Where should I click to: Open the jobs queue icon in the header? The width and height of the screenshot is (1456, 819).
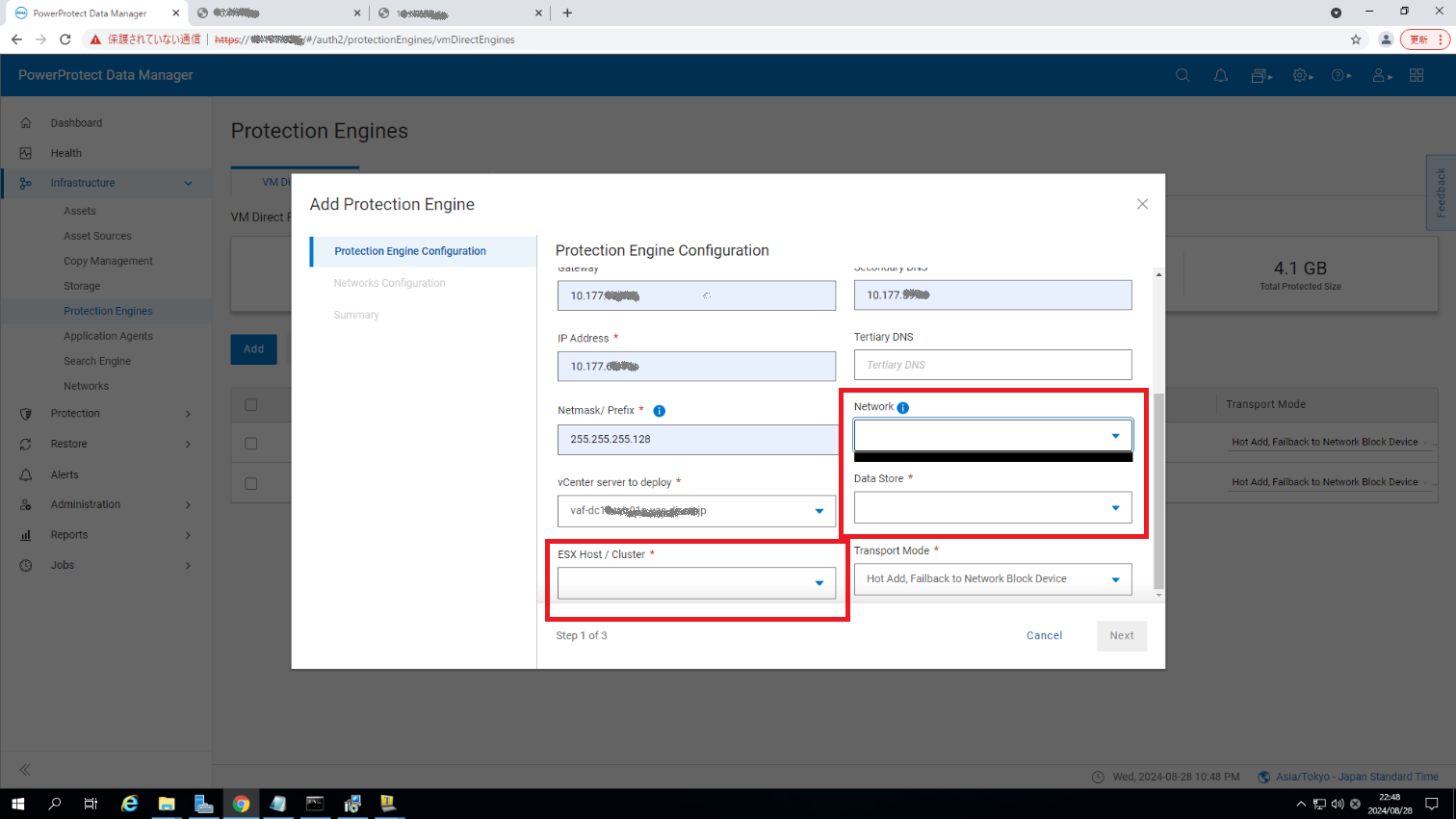coord(1260,75)
